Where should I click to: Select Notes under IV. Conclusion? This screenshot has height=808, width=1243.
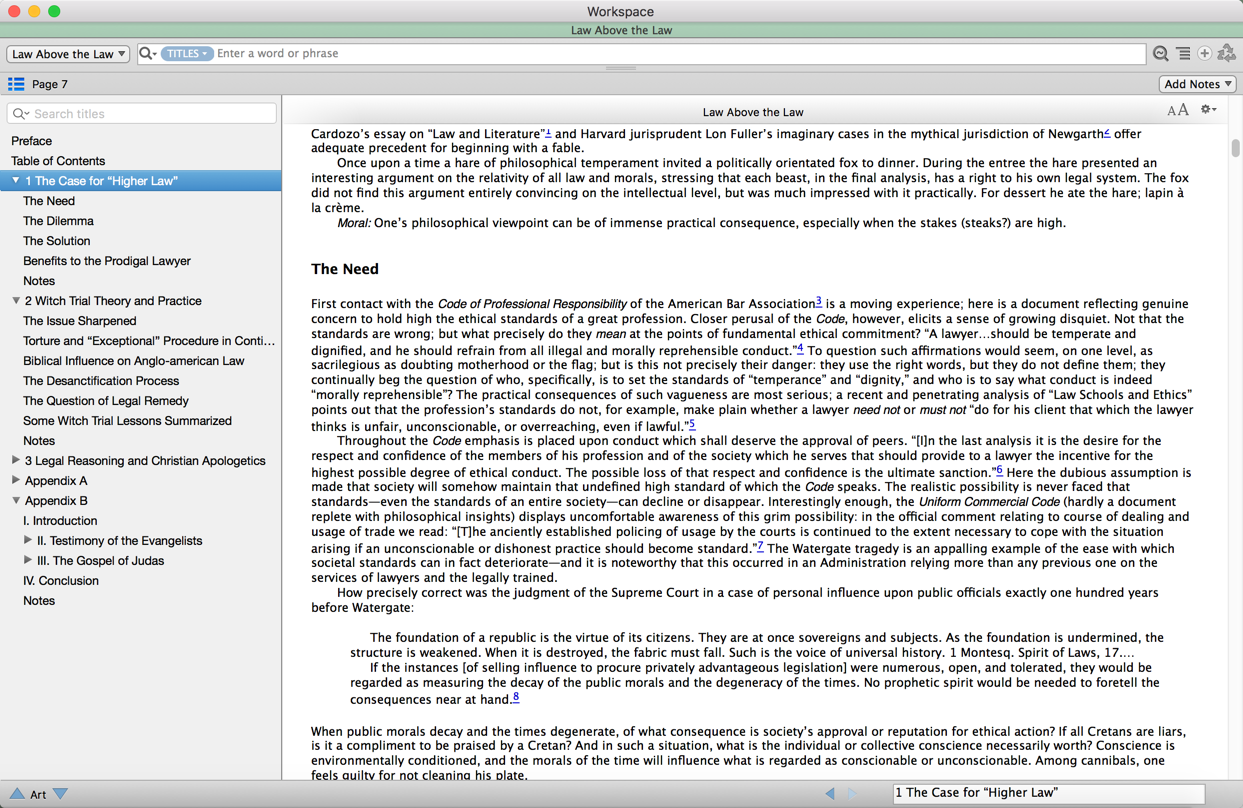tap(39, 601)
